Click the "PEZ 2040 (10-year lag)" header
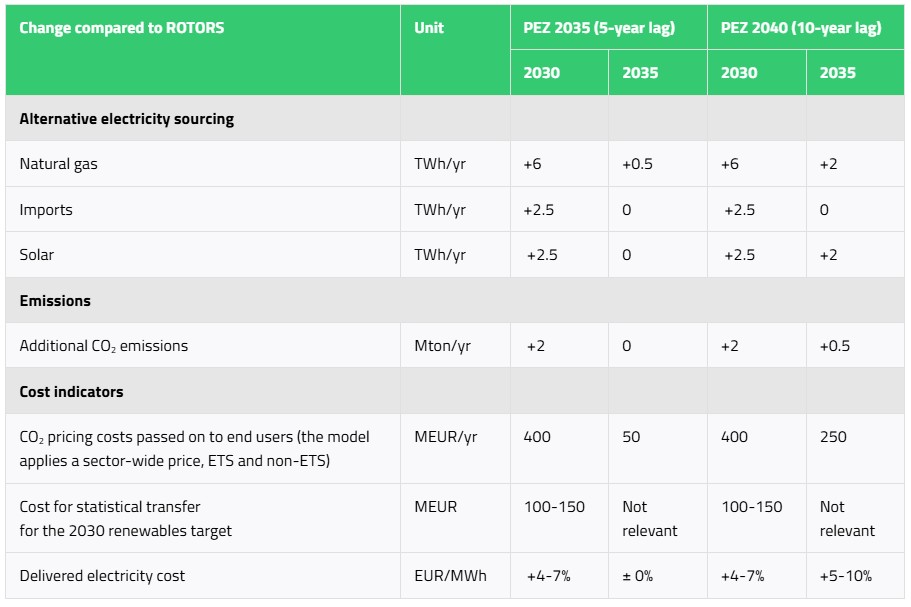The image size is (911, 607). (800, 28)
